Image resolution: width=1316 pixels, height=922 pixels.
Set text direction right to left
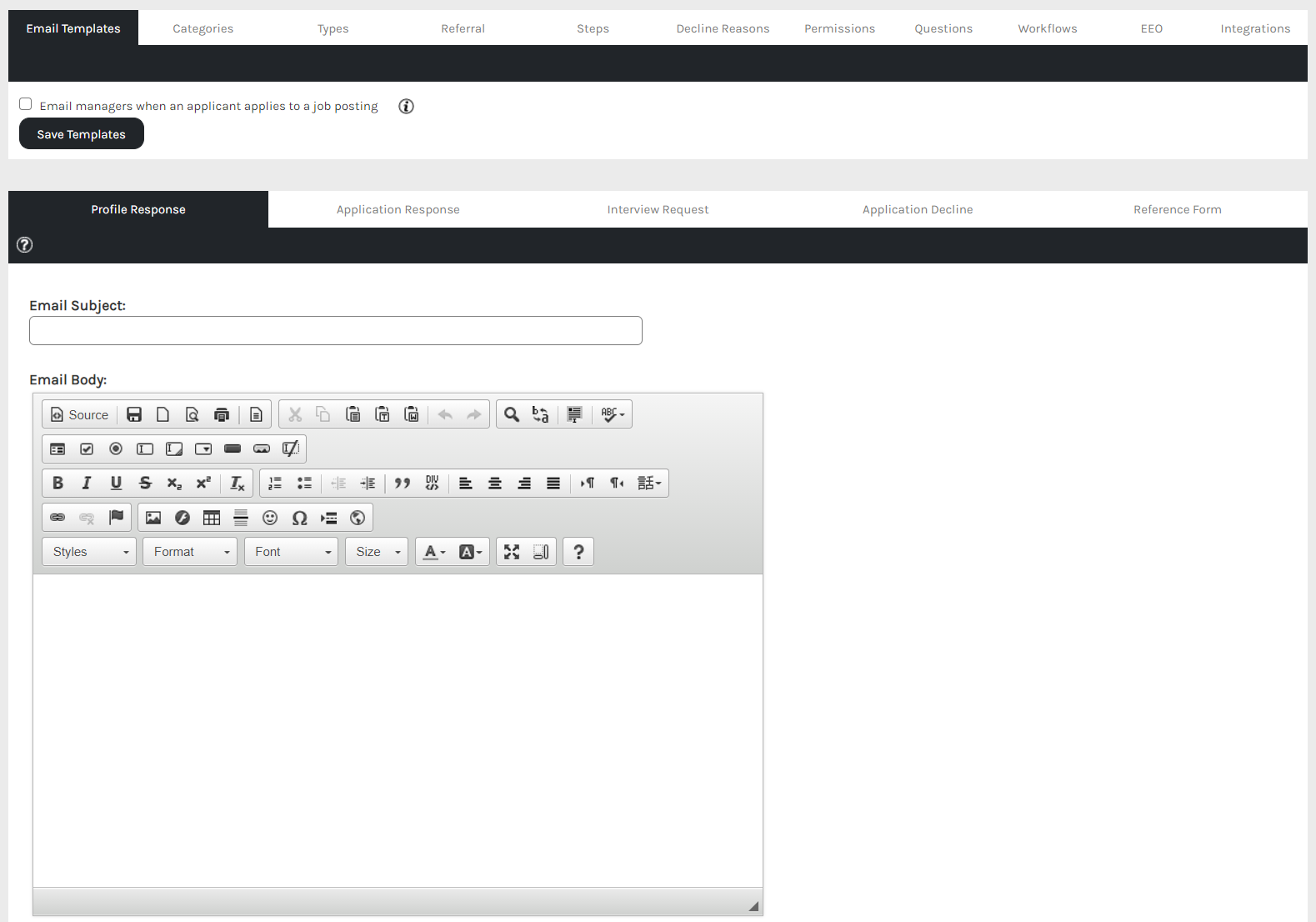617,483
